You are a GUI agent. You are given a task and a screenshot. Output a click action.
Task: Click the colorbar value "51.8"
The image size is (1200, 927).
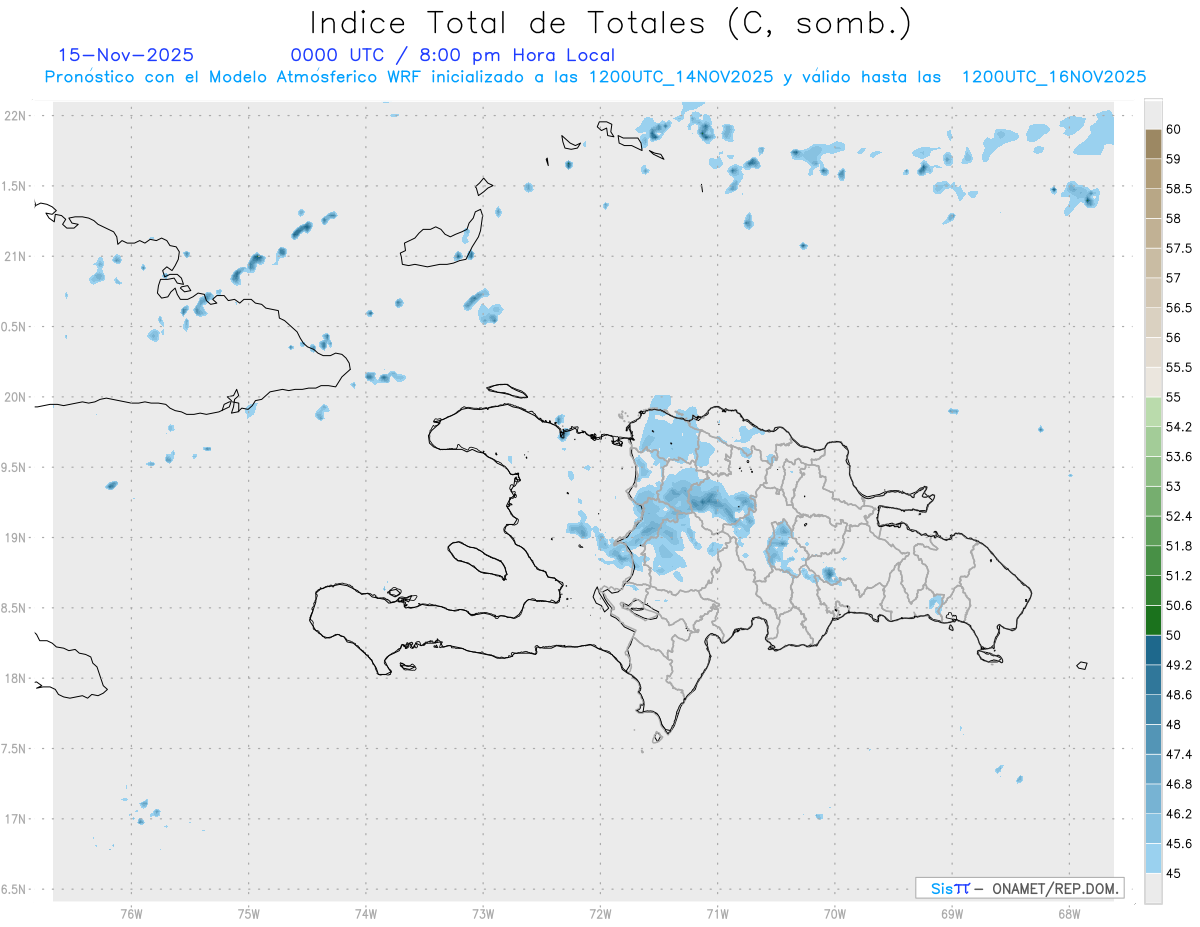pyautogui.click(x=1179, y=546)
